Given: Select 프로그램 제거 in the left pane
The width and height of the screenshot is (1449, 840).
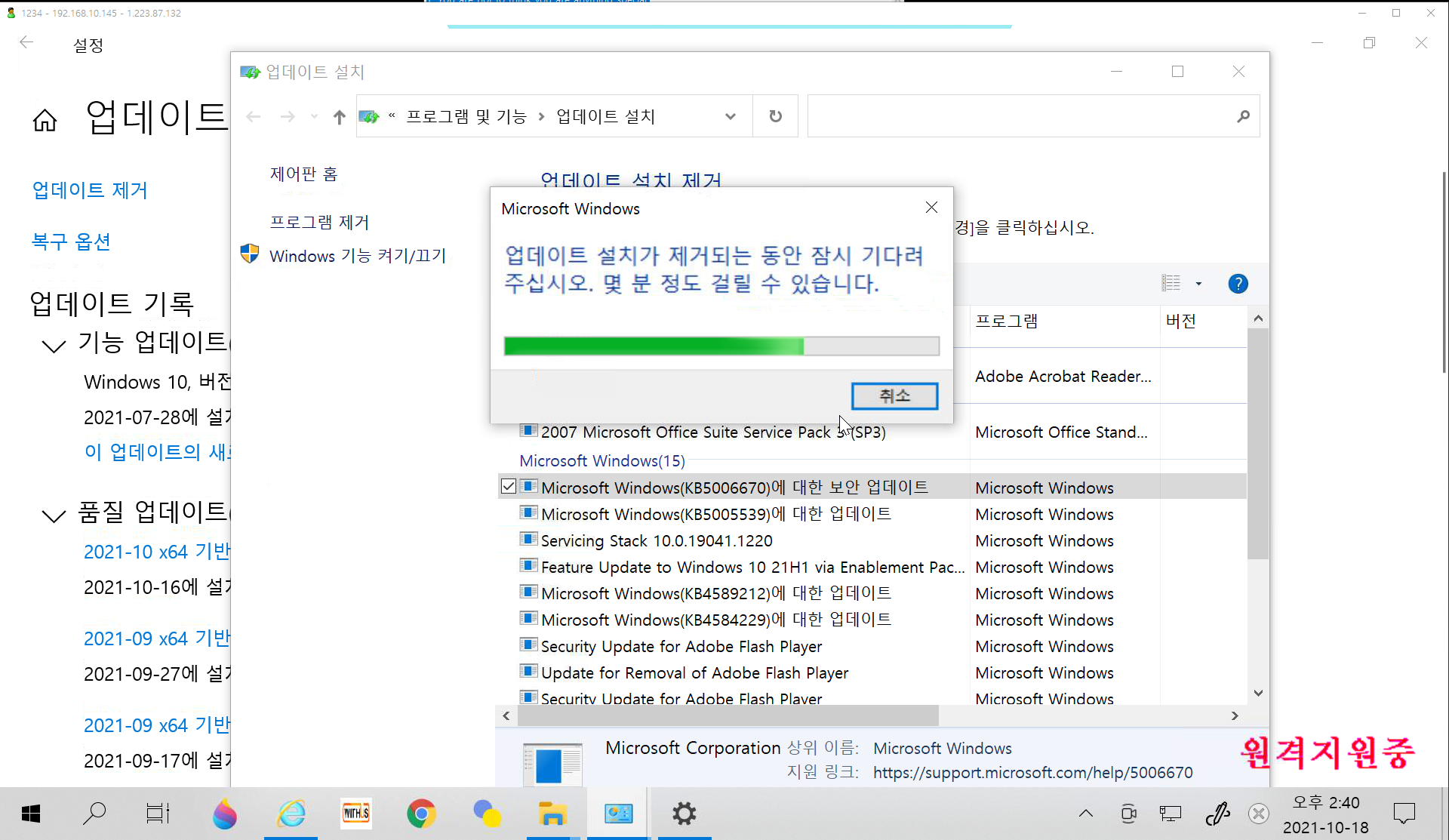Looking at the screenshot, I should coord(319,222).
